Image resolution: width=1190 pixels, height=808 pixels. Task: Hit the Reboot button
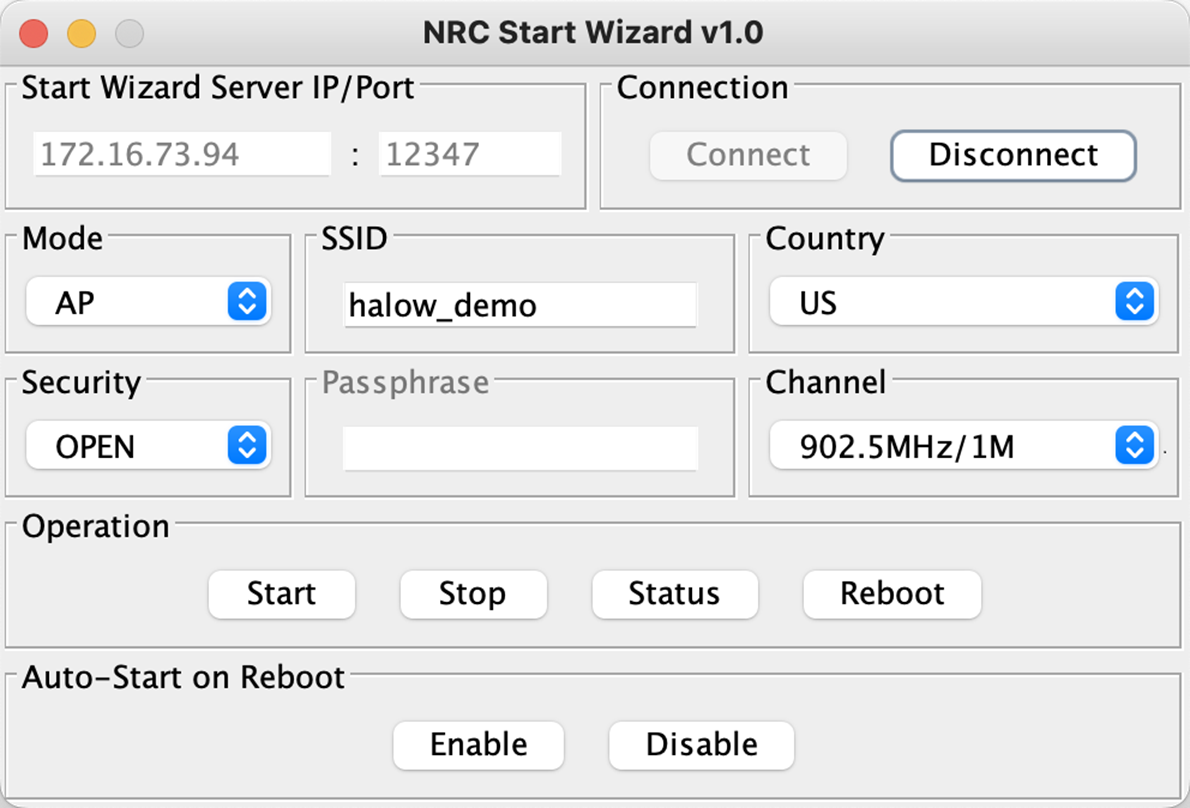point(892,594)
